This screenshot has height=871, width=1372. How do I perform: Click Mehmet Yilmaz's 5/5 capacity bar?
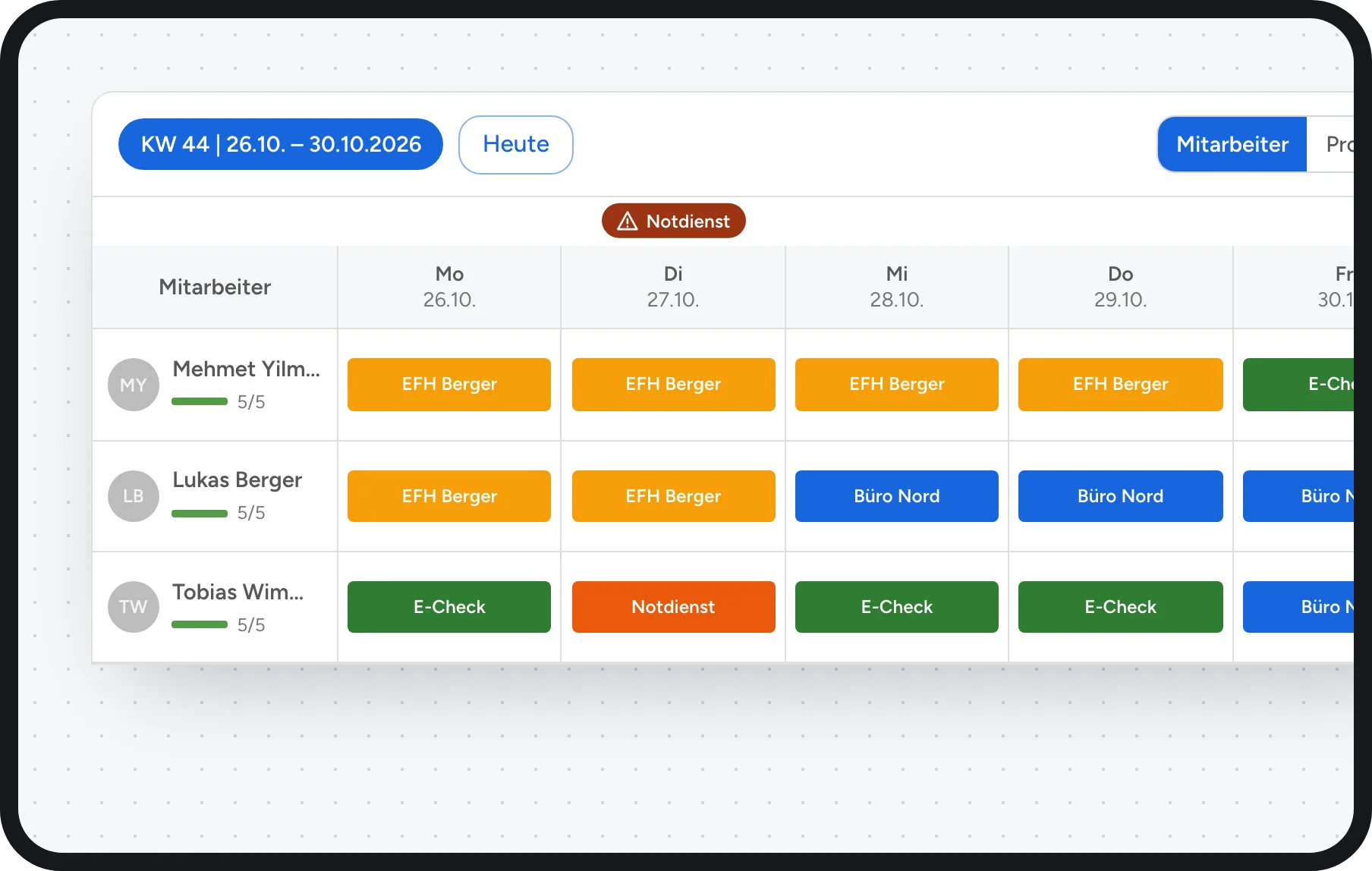(200, 401)
